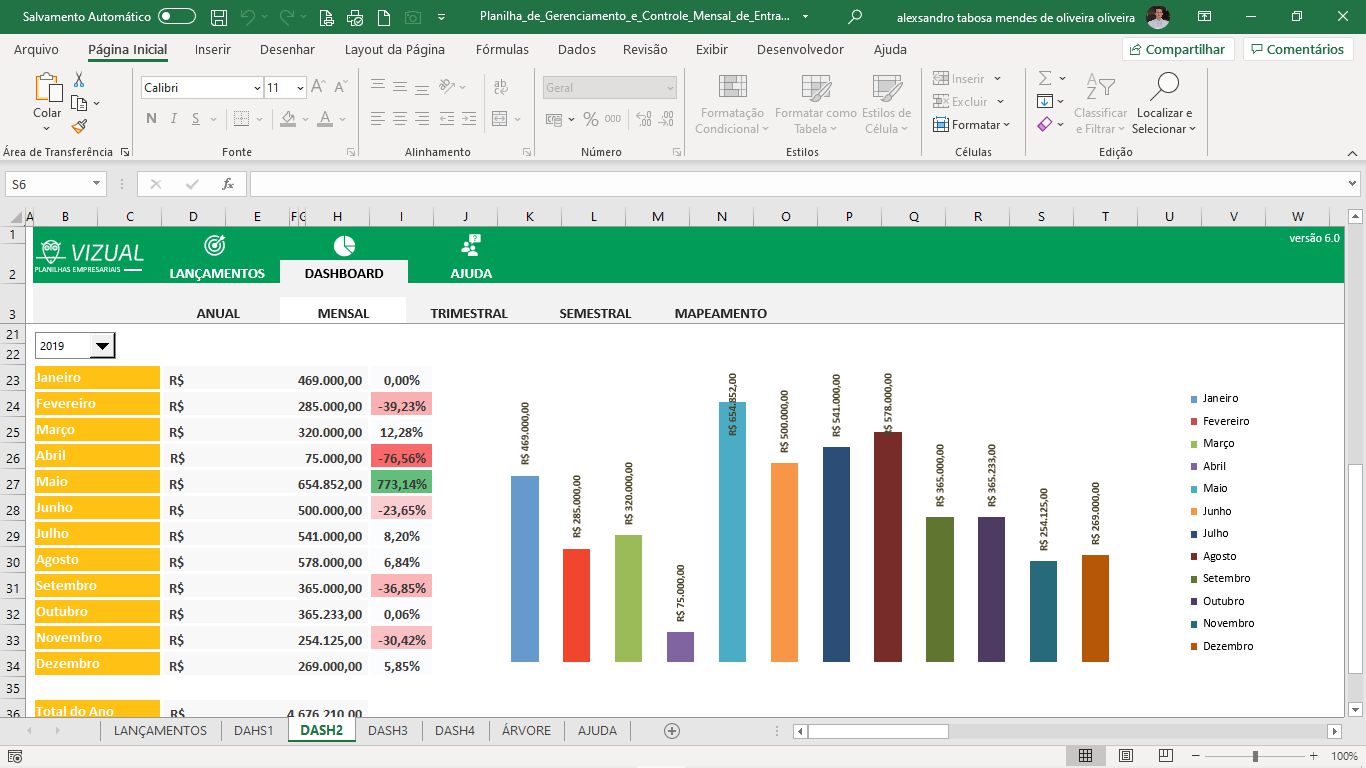This screenshot has height=768, width=1366.
Task: Open the Dados ribbon tab
Action: (x=577, y=49)
